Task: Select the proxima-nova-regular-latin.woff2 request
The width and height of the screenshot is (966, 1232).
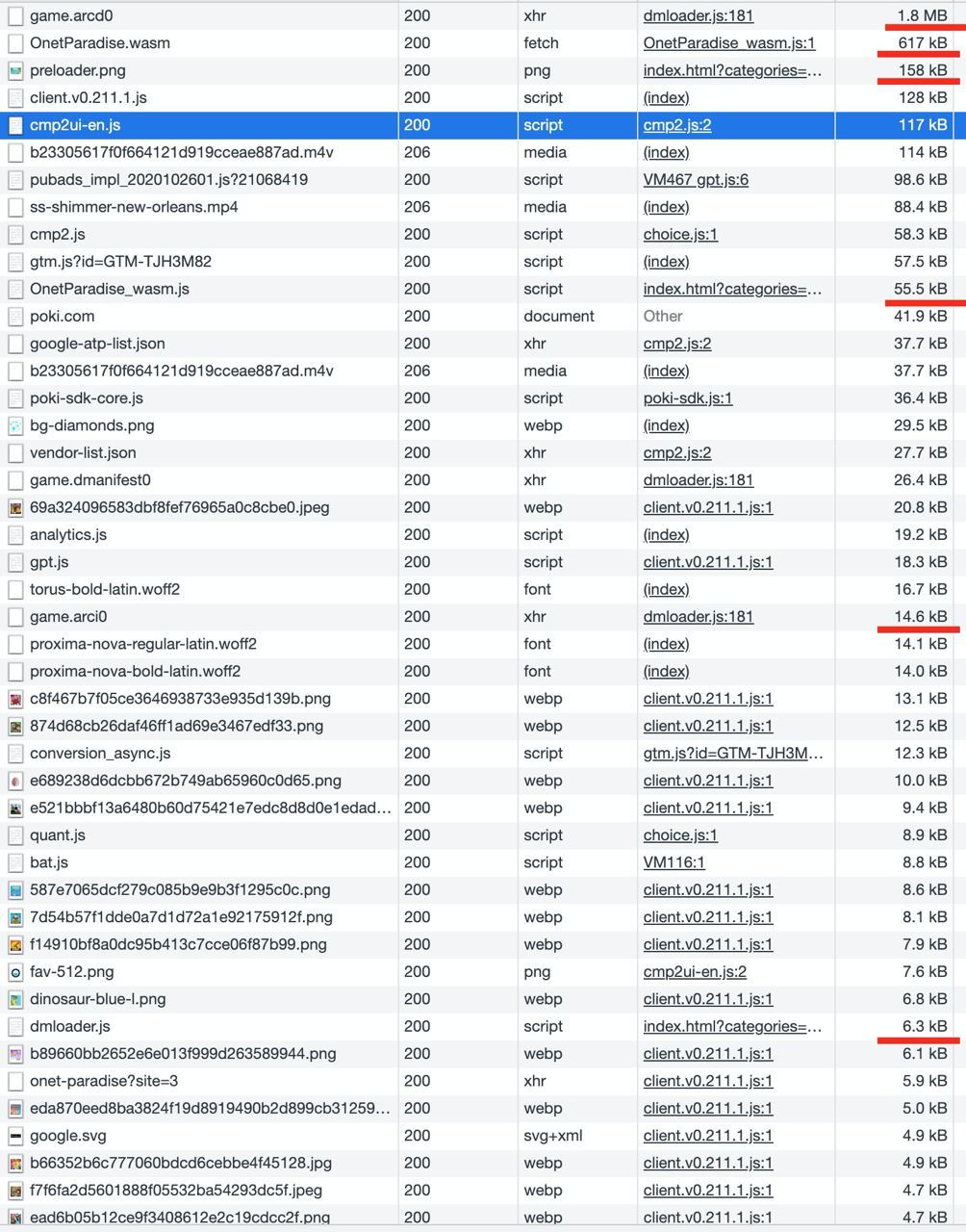Action: click(143, 644)
